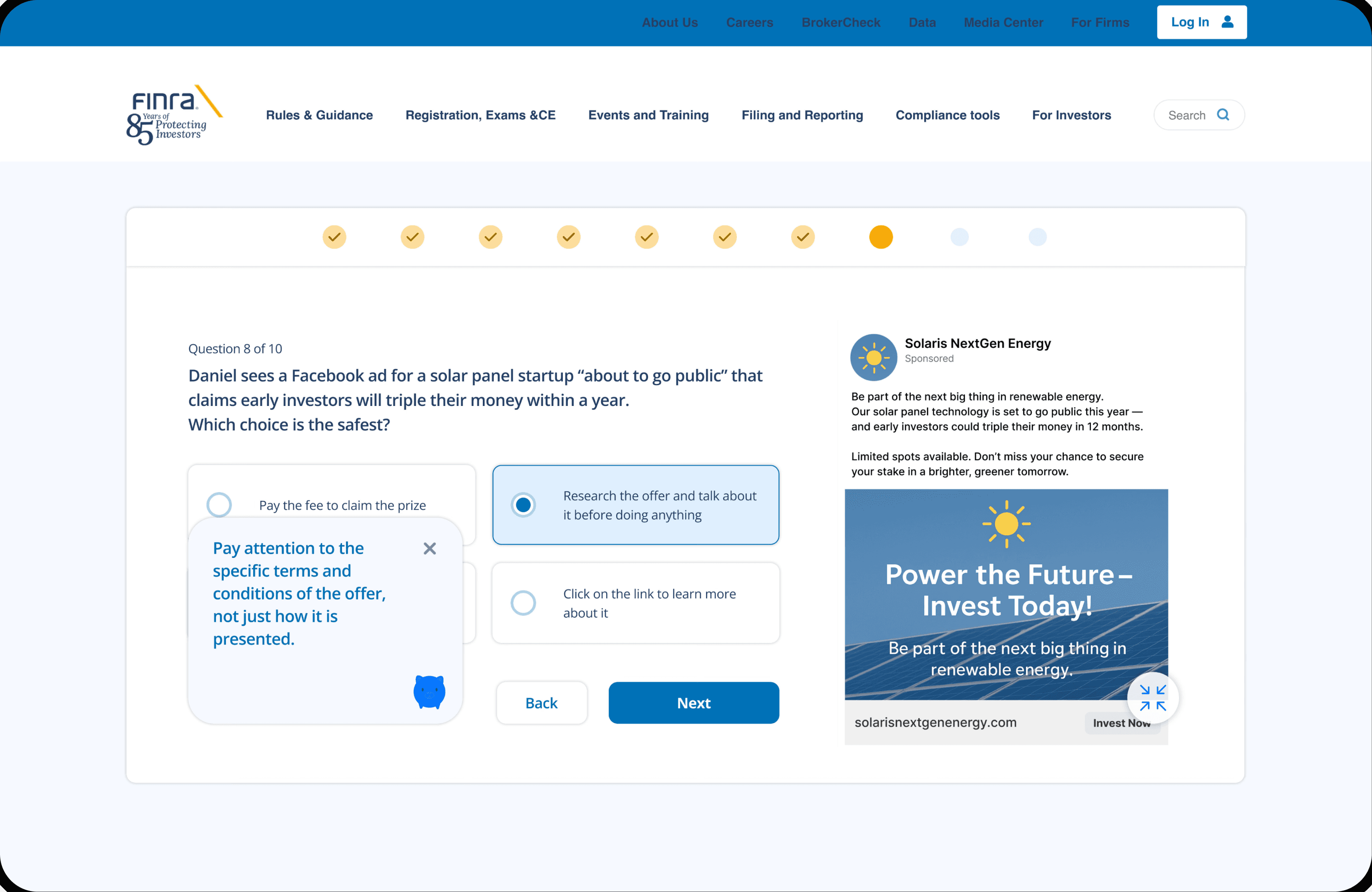Screen dimensions: 1372x892
Task: Click the first completed step checkmark
Action: coord(334,237)
